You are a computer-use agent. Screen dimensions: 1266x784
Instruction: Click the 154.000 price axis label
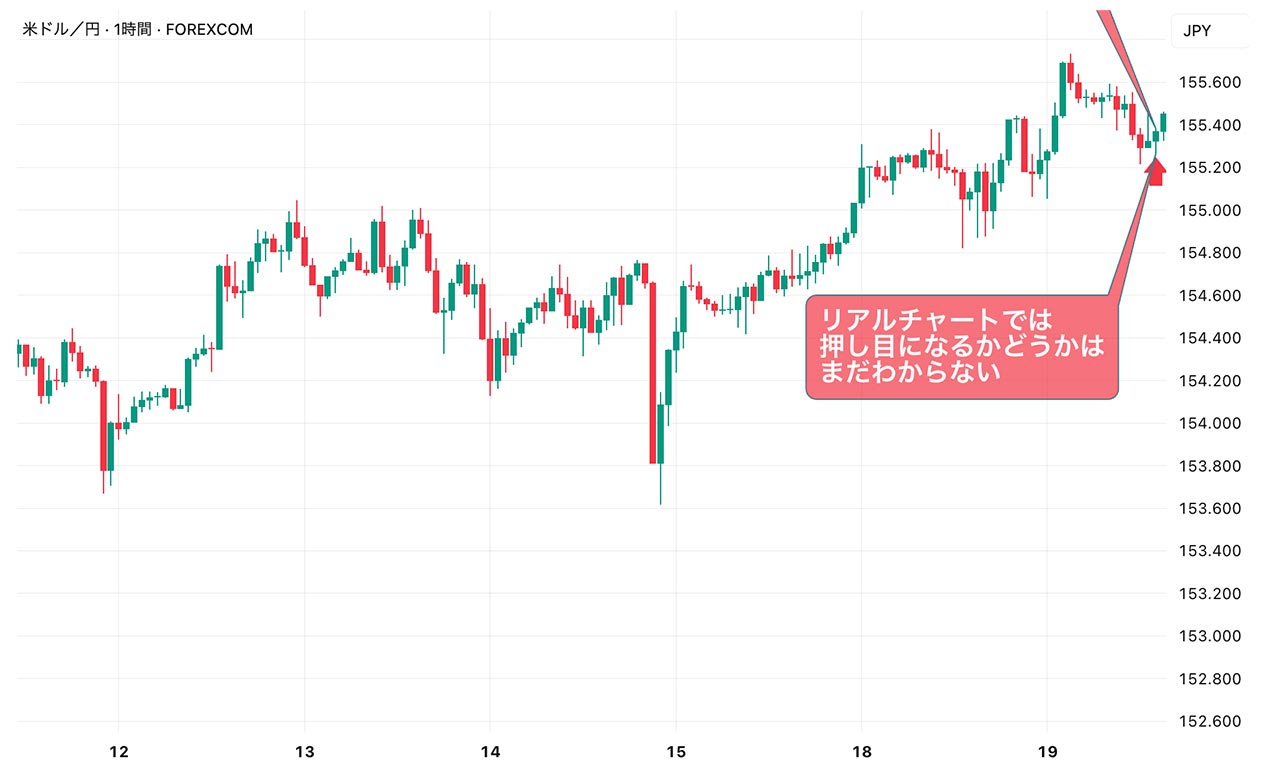1209,423
